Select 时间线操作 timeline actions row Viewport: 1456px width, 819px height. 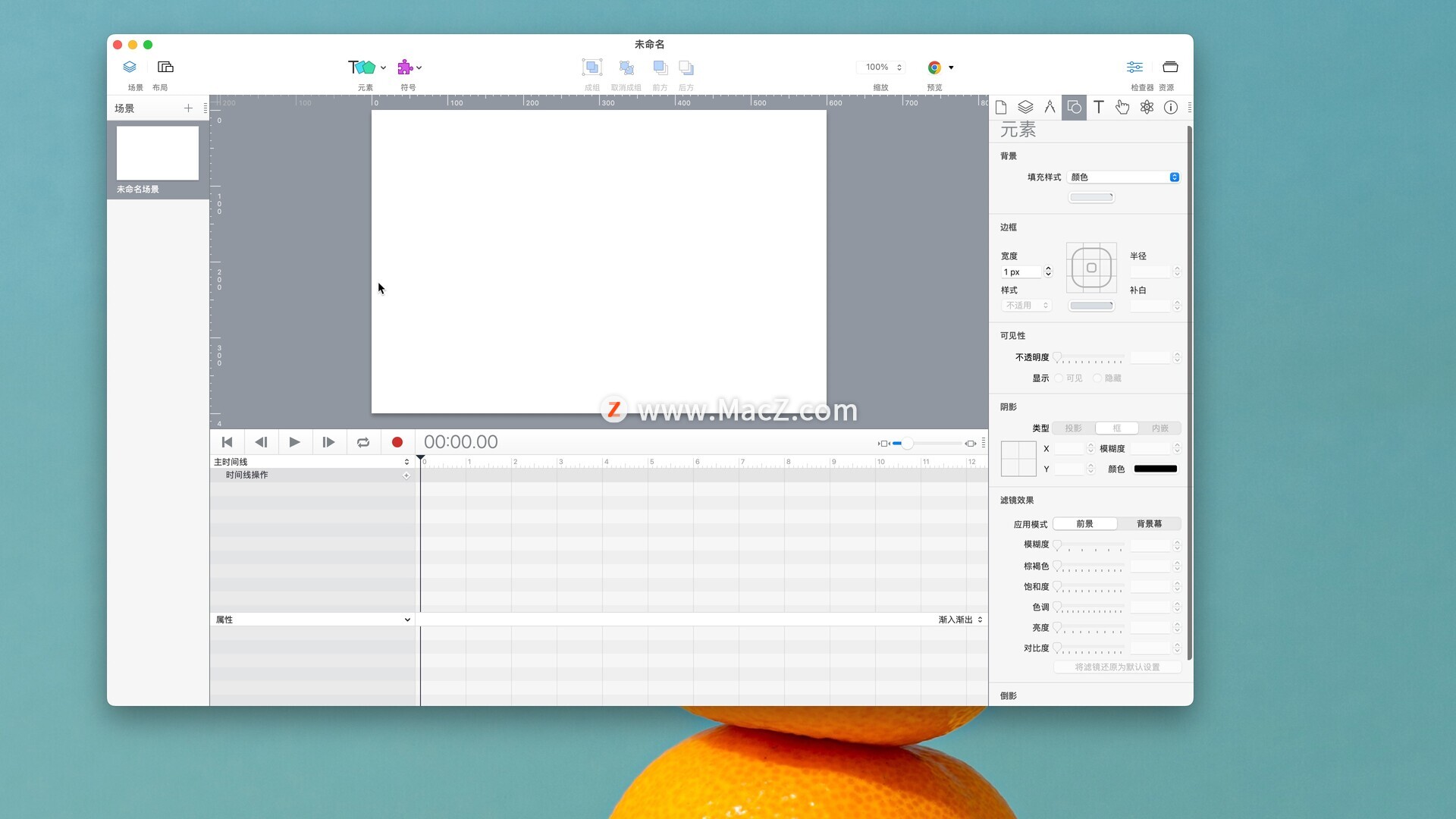pyautogui.click(x=312, y=475)
